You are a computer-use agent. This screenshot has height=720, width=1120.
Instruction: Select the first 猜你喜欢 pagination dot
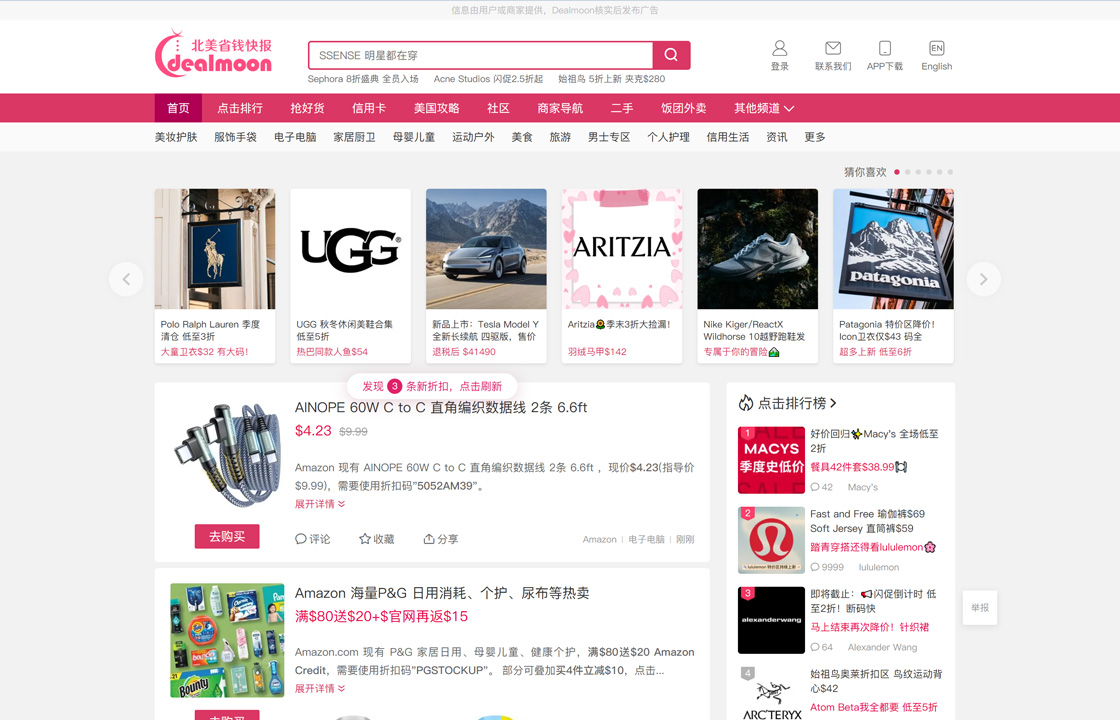tap(897, 172)
